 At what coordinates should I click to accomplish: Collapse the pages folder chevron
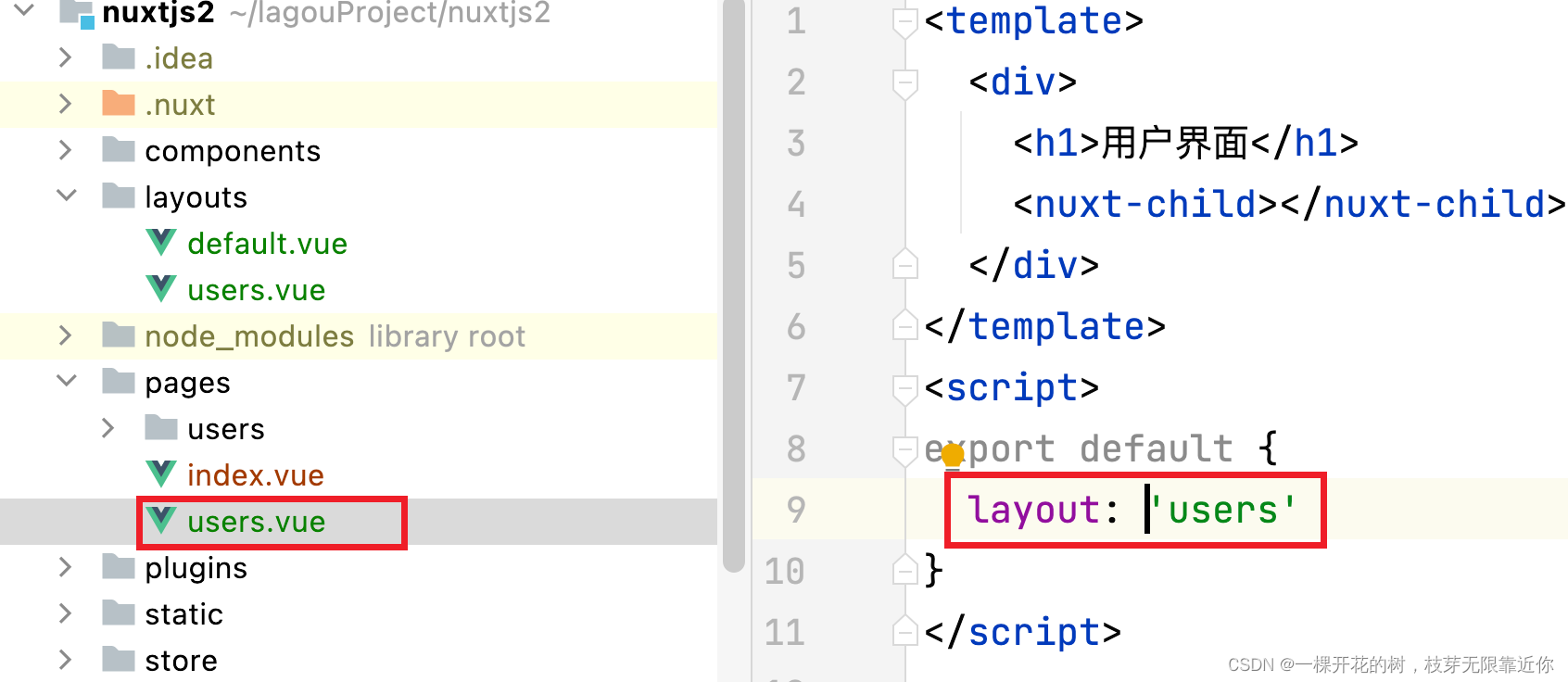(67, 381)
